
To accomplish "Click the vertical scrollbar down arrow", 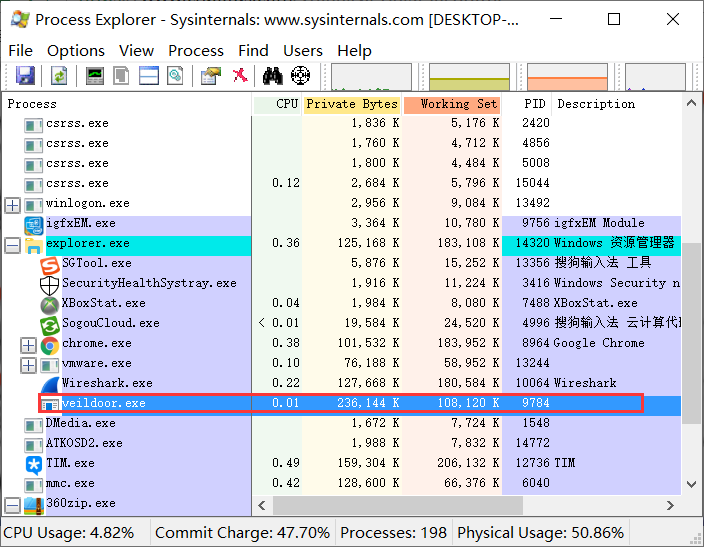I will (691, 484).
